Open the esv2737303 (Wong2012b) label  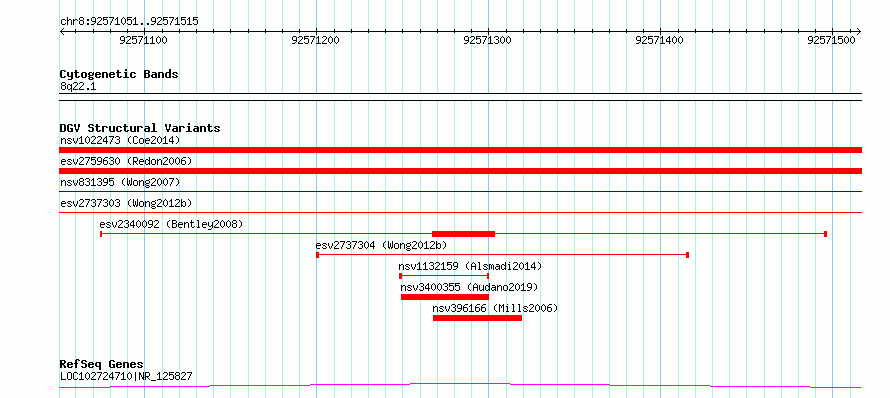(x=126, y=203)
